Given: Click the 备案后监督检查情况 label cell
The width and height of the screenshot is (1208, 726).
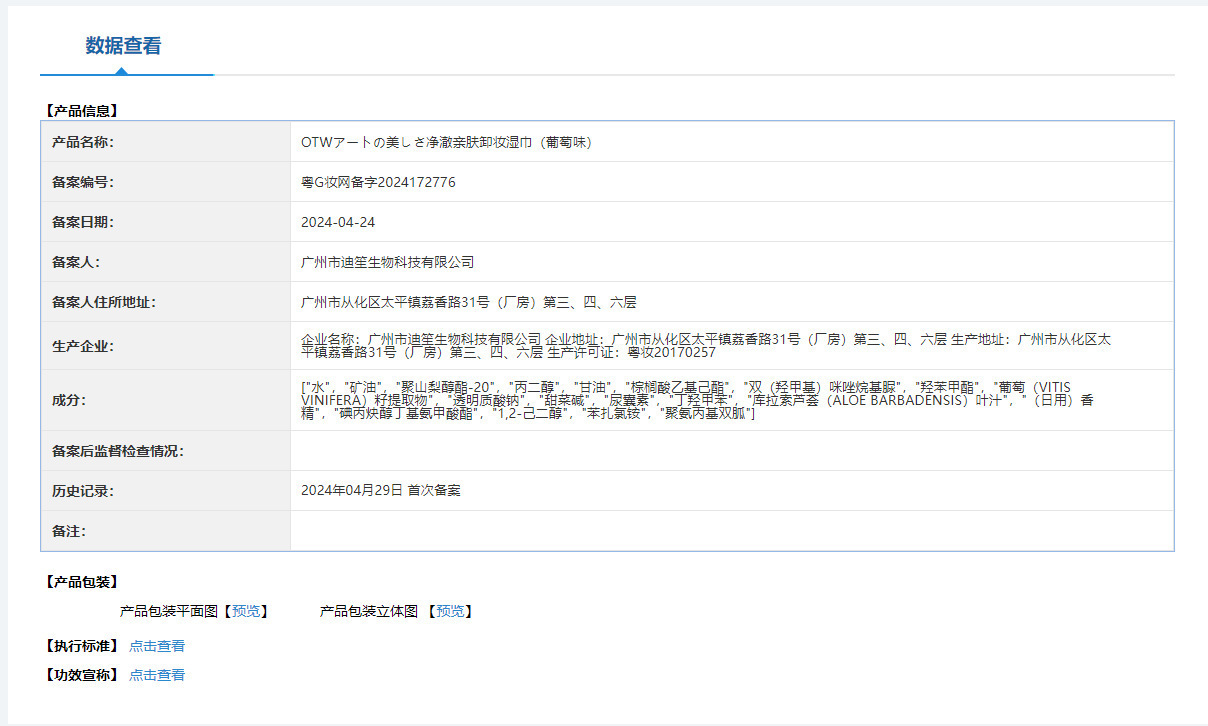Looking at the screenshot, I should click(166, 451).
